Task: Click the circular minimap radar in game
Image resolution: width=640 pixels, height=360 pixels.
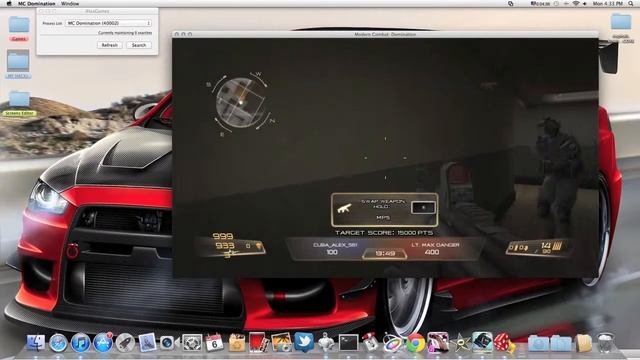Action: [x=241, y=102]
